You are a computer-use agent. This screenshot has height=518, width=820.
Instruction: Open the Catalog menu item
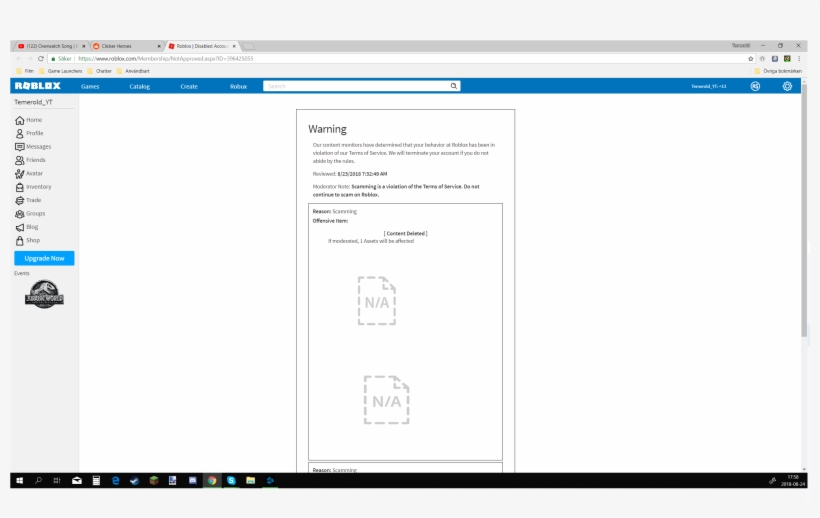coord(140,86)
